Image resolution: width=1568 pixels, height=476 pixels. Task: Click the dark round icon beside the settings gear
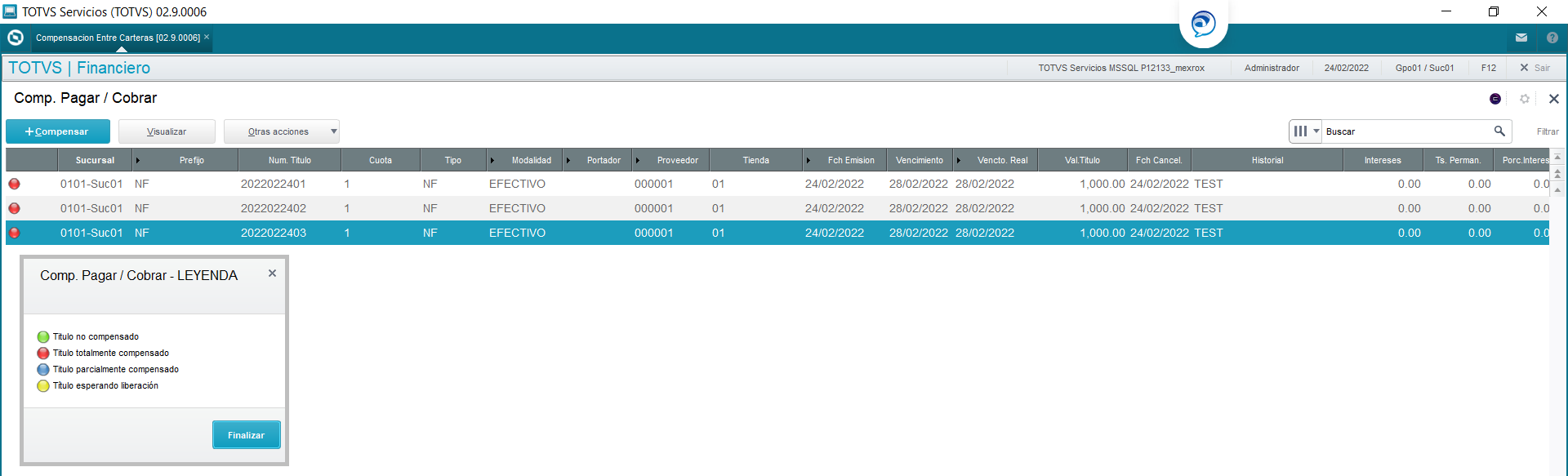[x=1495, y=99]
